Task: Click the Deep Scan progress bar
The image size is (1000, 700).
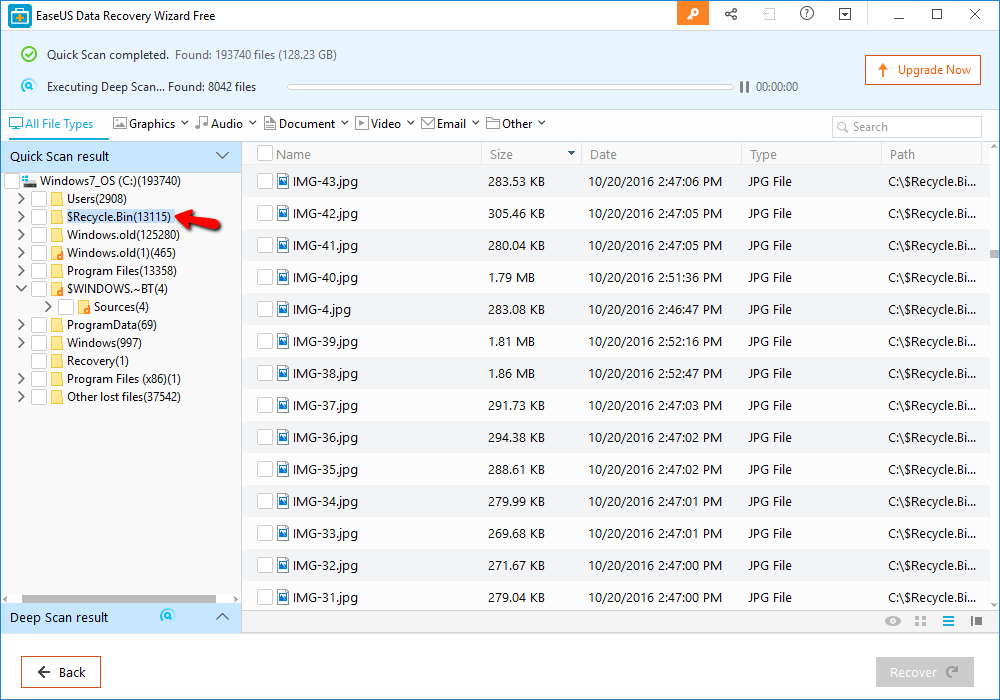Action: (x=510, y=87)
